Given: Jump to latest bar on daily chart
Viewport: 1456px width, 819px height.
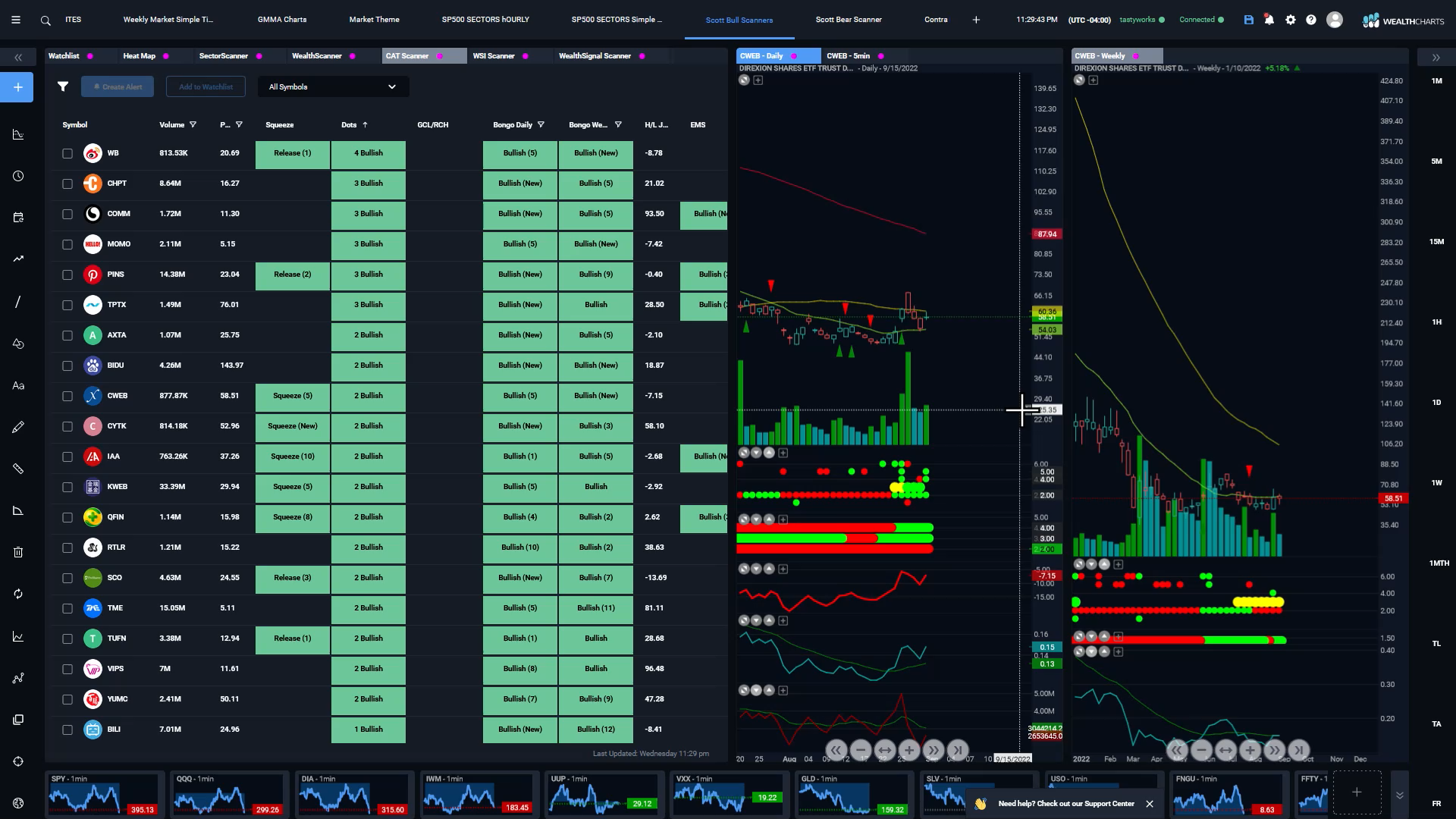Looking at the screenshot, I should point(957,750).
